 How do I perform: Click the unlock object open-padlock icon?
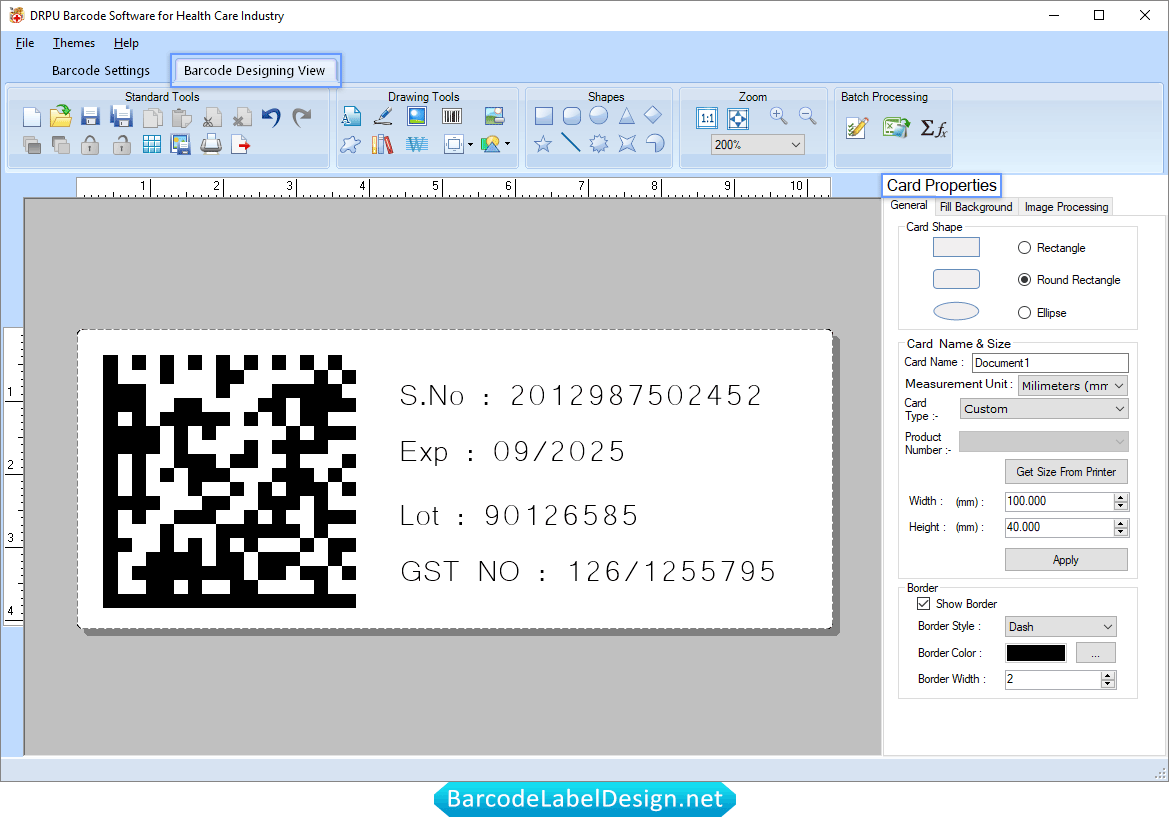122,145
